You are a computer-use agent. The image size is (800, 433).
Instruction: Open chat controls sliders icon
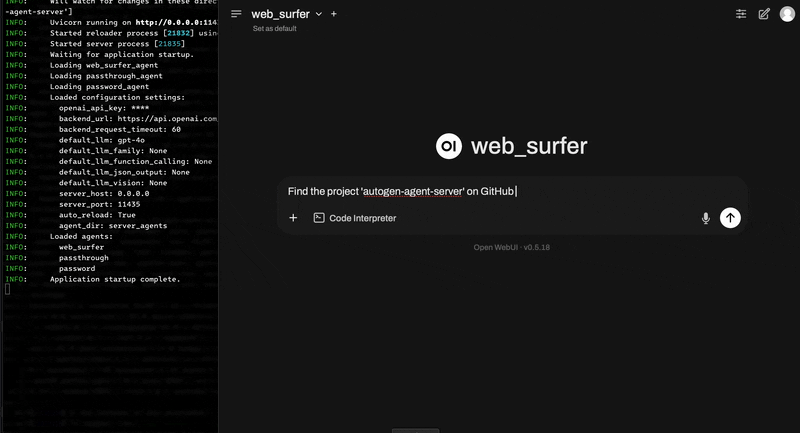(x=741, y=14)
